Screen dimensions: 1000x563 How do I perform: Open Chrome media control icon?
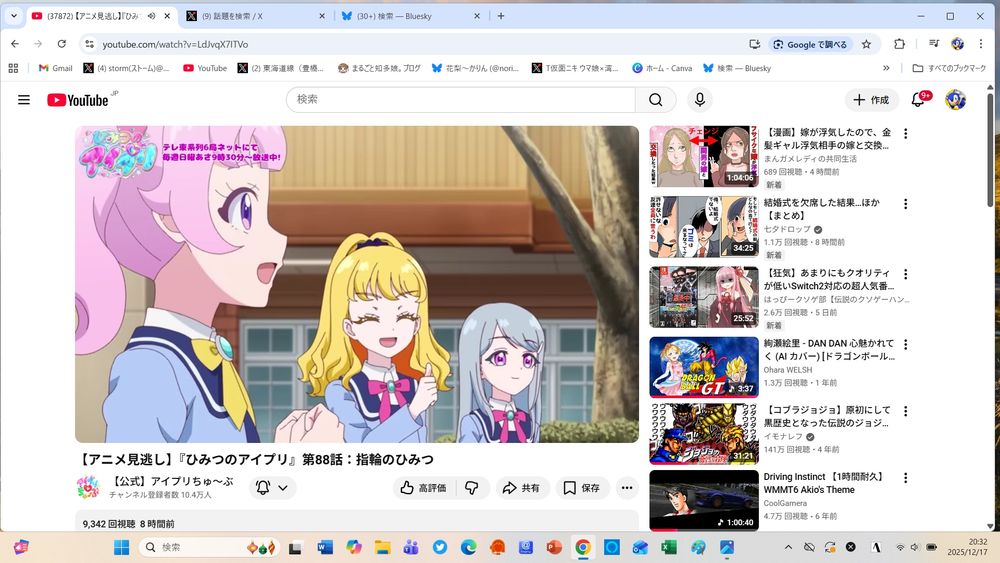(934, 44)
